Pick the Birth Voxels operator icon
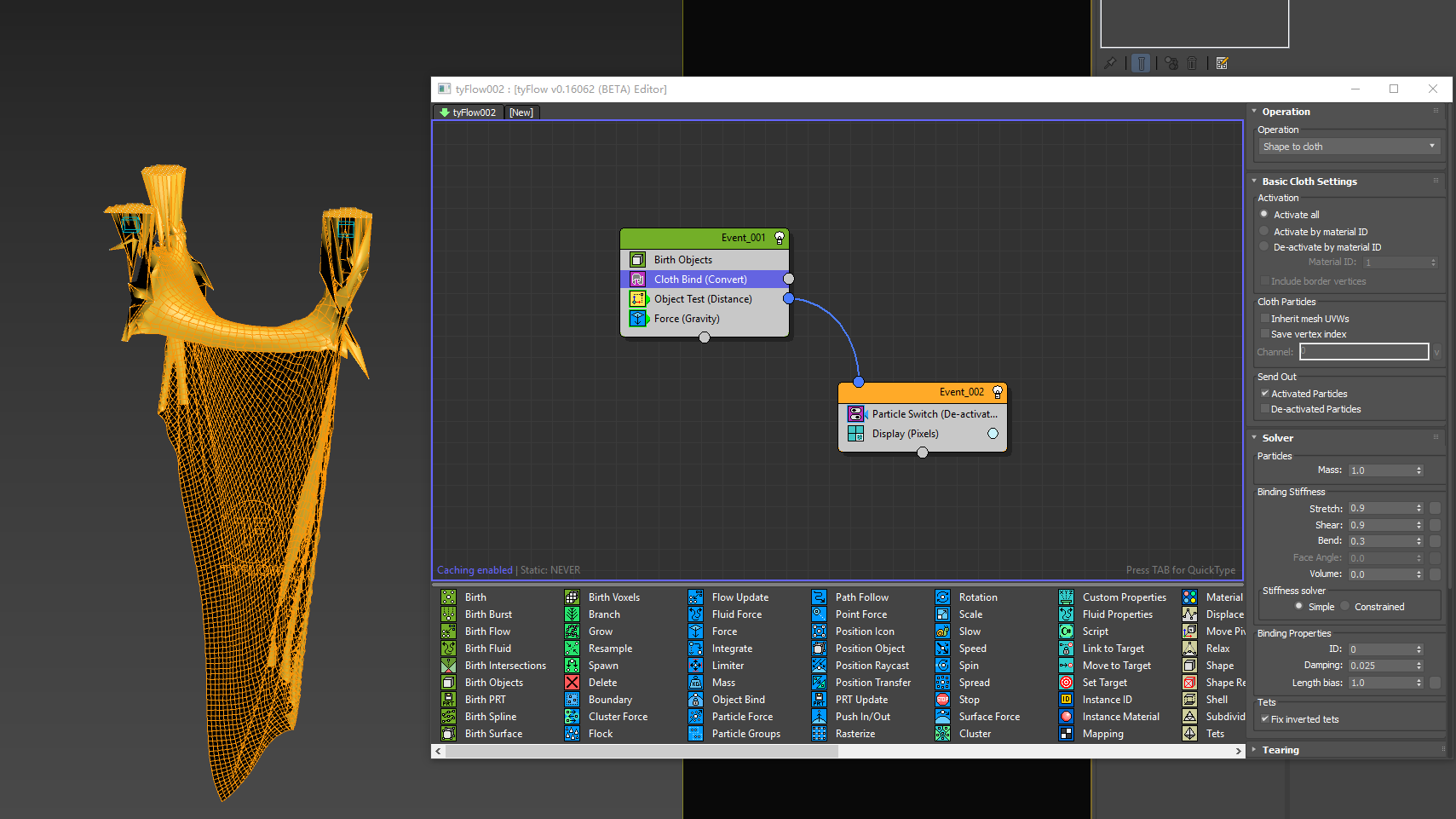Image resolution: width=1456 pixels, height=819 pixels. (573, 597)
